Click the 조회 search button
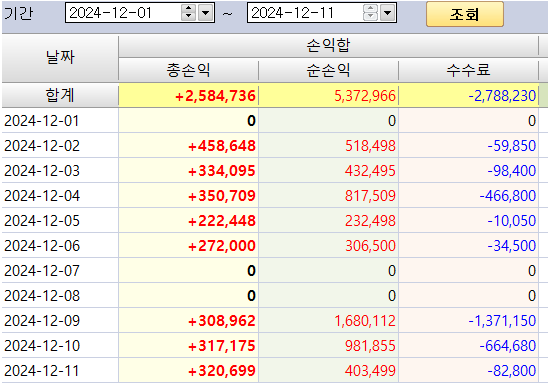The height and width of the screenshot is (392, 548). [x=464, y=14]
